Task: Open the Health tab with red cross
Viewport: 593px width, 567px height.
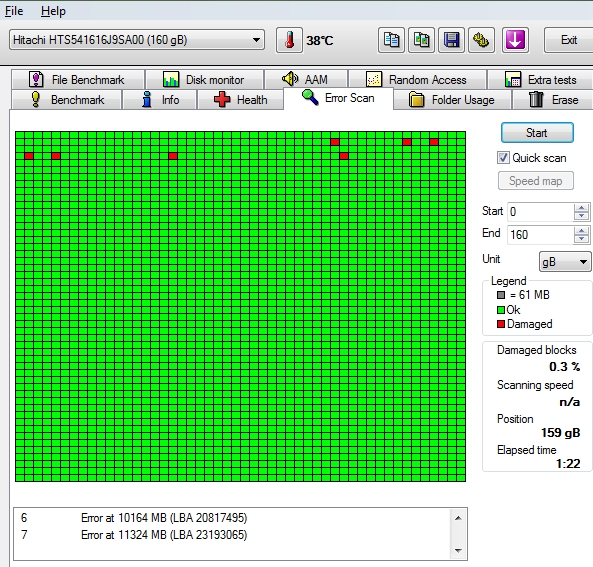Action: pos(241,100)
